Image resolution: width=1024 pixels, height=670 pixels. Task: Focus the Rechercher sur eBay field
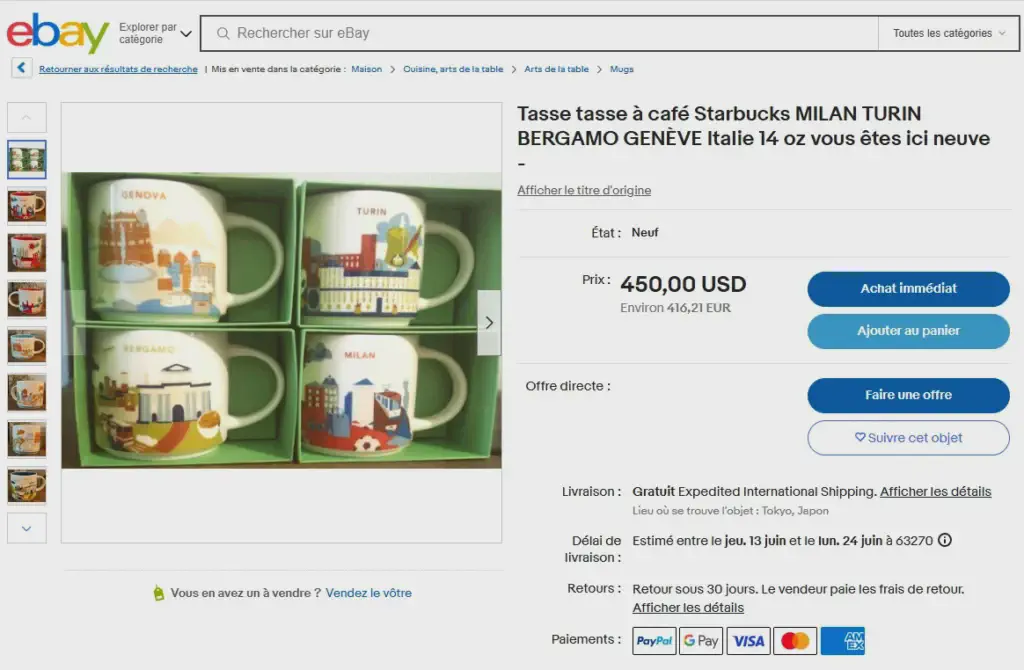coord(539,33)
